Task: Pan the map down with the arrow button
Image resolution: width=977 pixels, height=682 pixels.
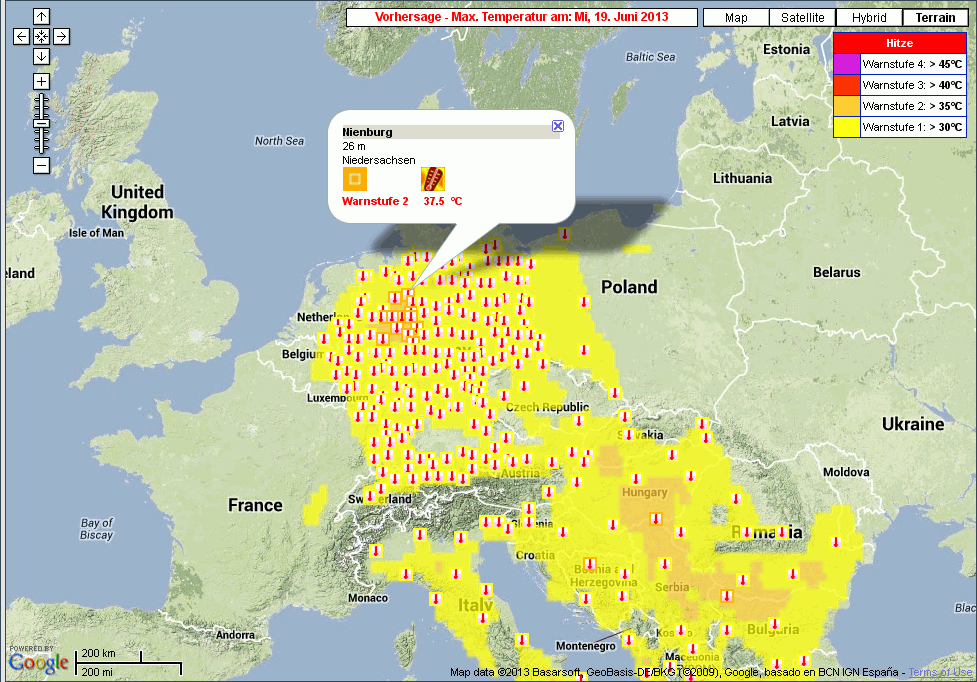Action: tap(41, 56)
